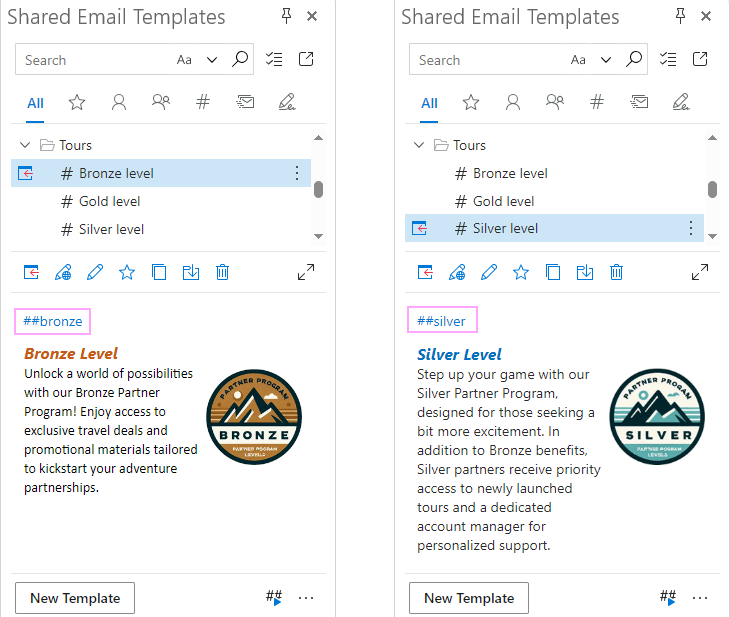Toggle match case Aa in left pane search
The image size is (730, 617).
tap(184, 60)
